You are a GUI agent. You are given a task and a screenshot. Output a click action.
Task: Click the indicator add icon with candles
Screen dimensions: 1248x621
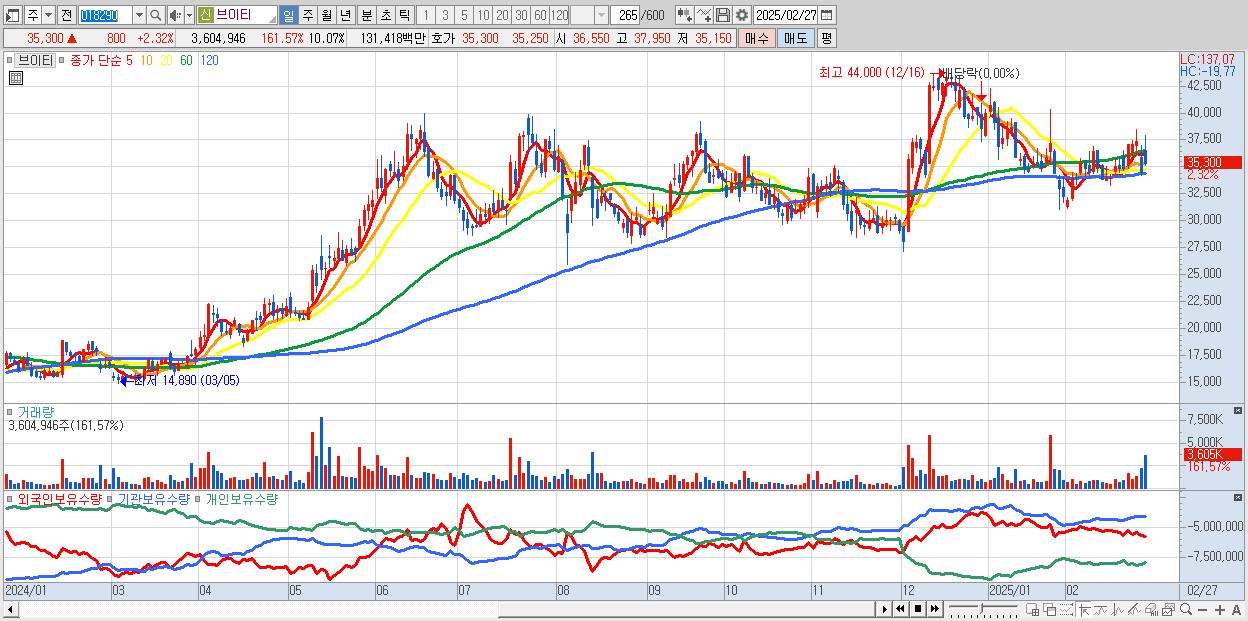coord(684,15)
